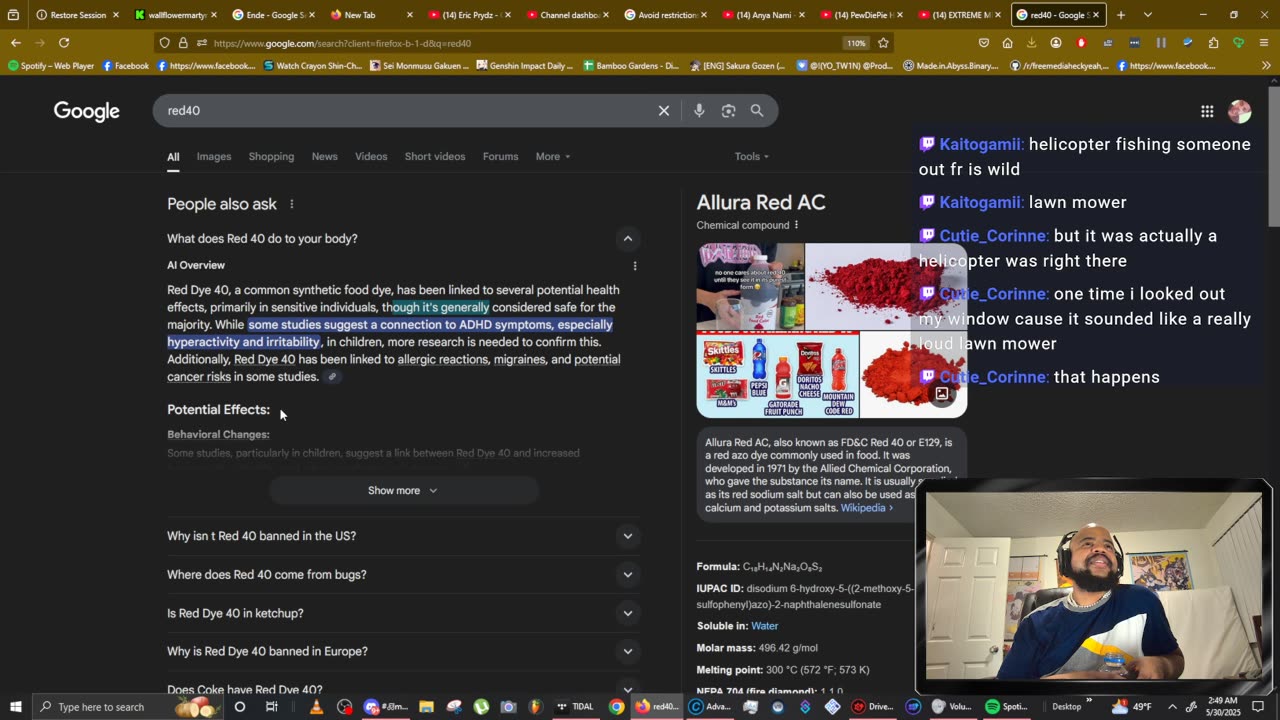Open taskbar clock showing 2:49 AM
Image resolution: width=1280 pixels, height=720 pixels.
click(x=1225, y=707)
